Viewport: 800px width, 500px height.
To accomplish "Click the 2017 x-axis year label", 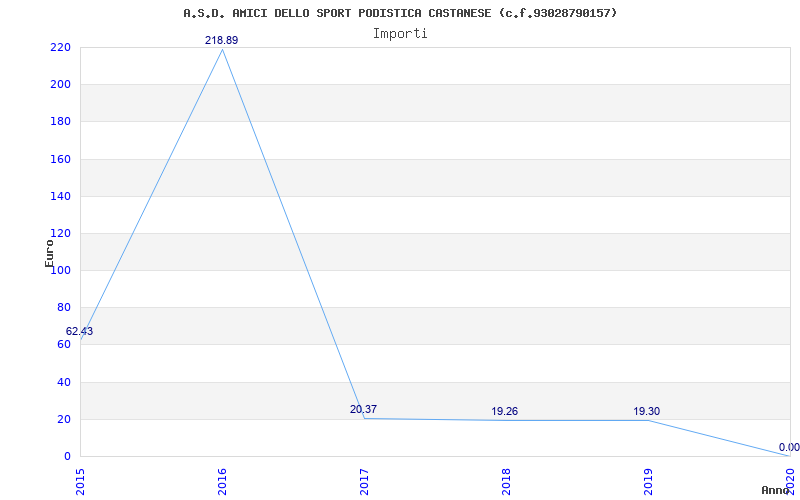I will (364, 482).
